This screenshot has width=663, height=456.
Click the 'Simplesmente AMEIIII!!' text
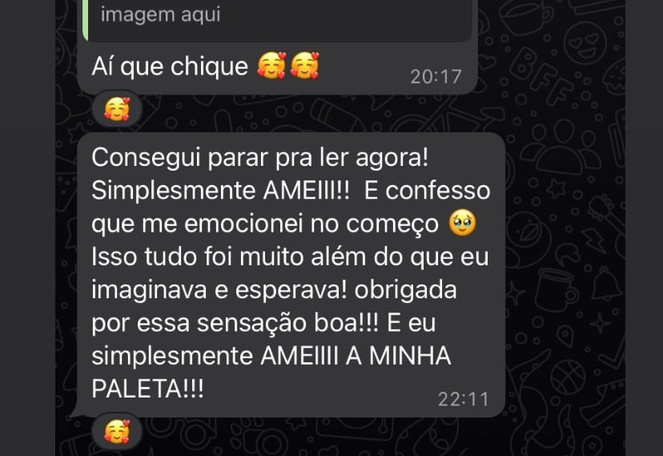pyautogui.click(x=221, y=191)
